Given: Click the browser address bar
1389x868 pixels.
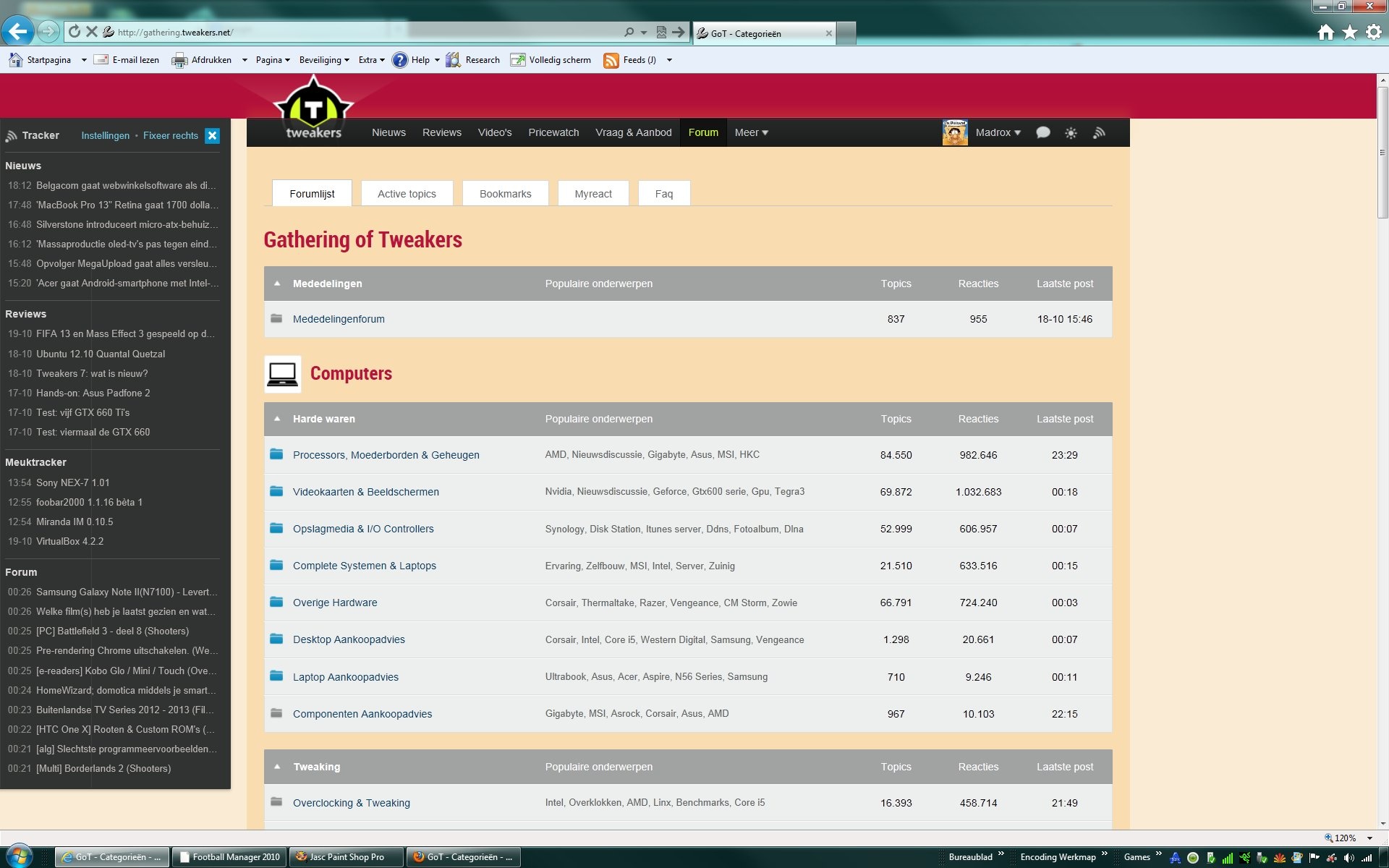Looking at the screenshot, I should pyautogui.click(x=362, y=32).
